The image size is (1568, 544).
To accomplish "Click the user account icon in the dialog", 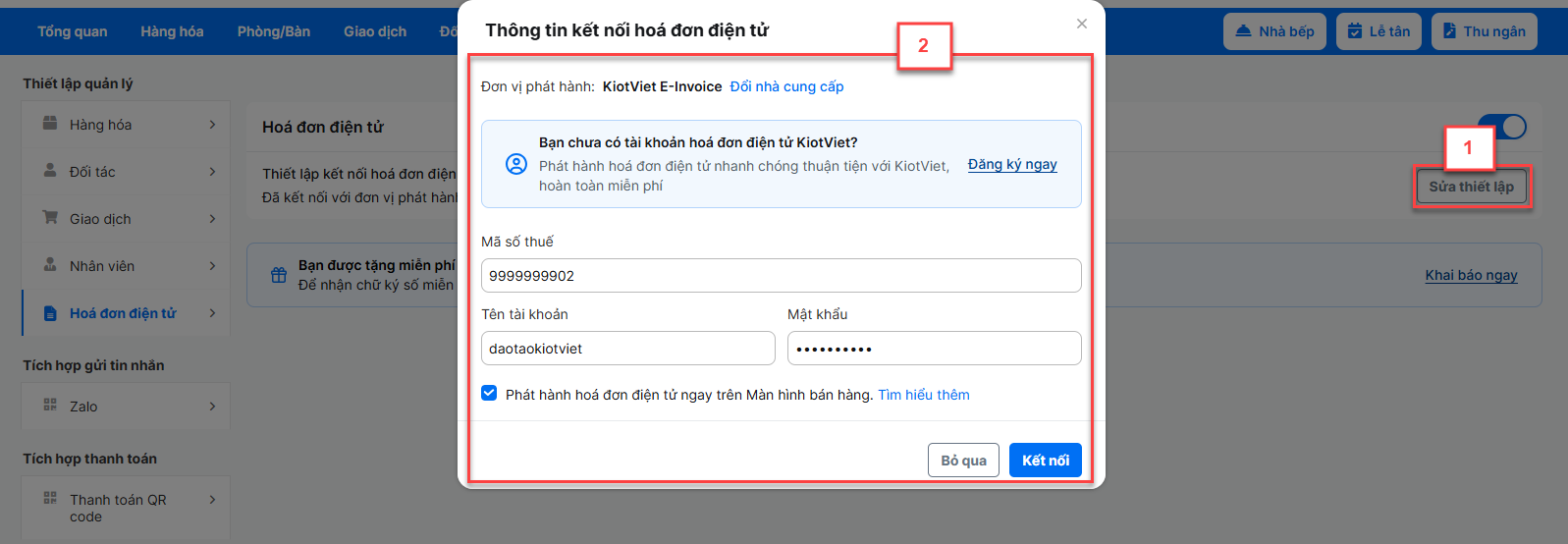I will point(516,164).
